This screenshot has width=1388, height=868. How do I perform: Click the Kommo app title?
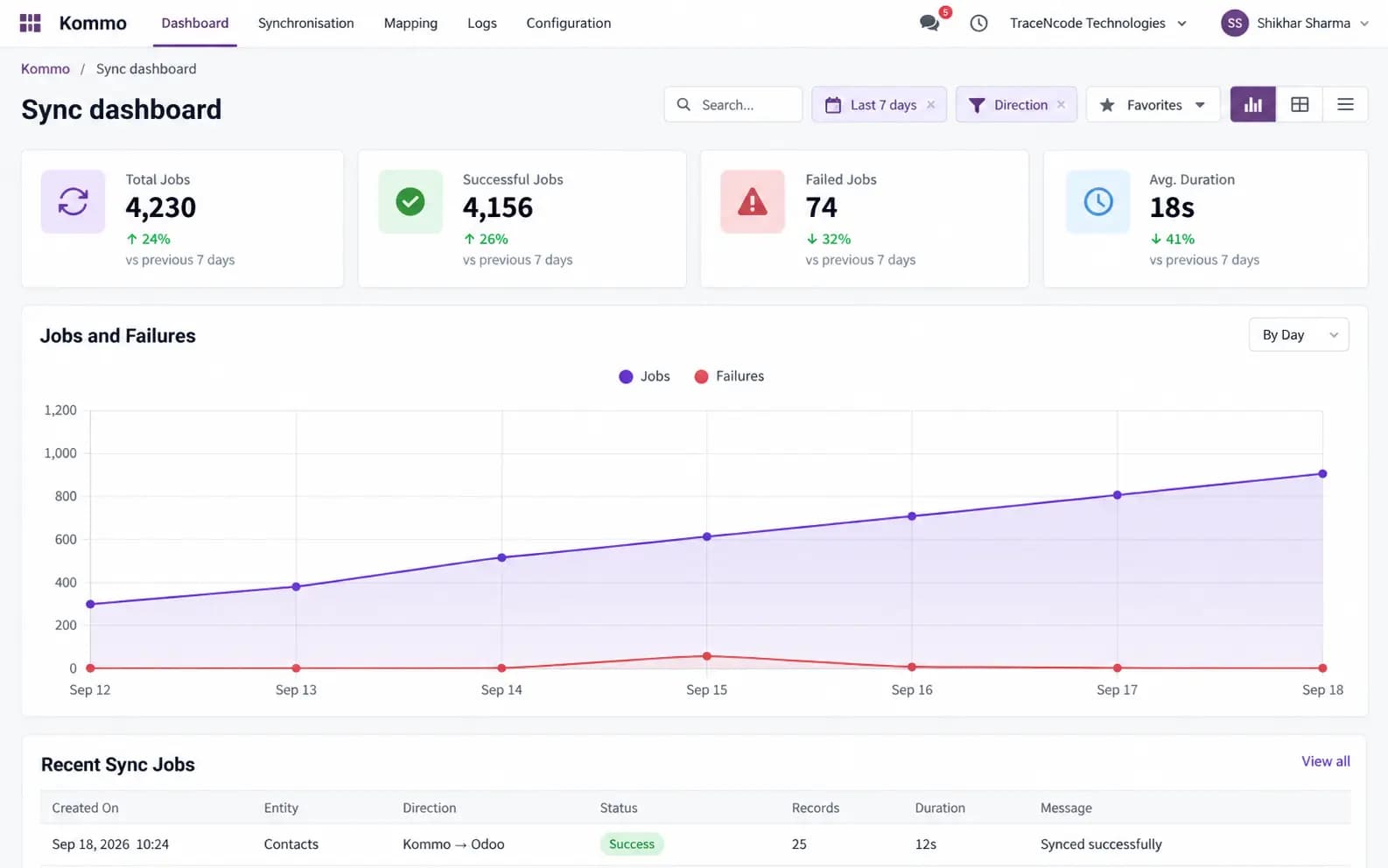[93, 23]
